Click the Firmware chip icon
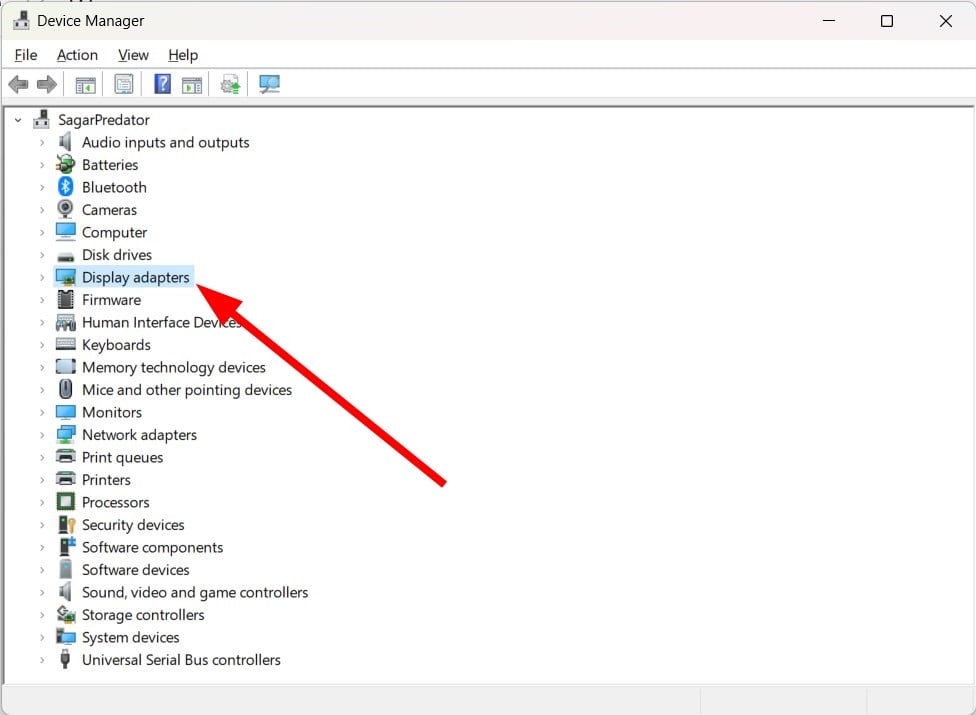This screenshot has width=976, height=715. pos(65,299)
